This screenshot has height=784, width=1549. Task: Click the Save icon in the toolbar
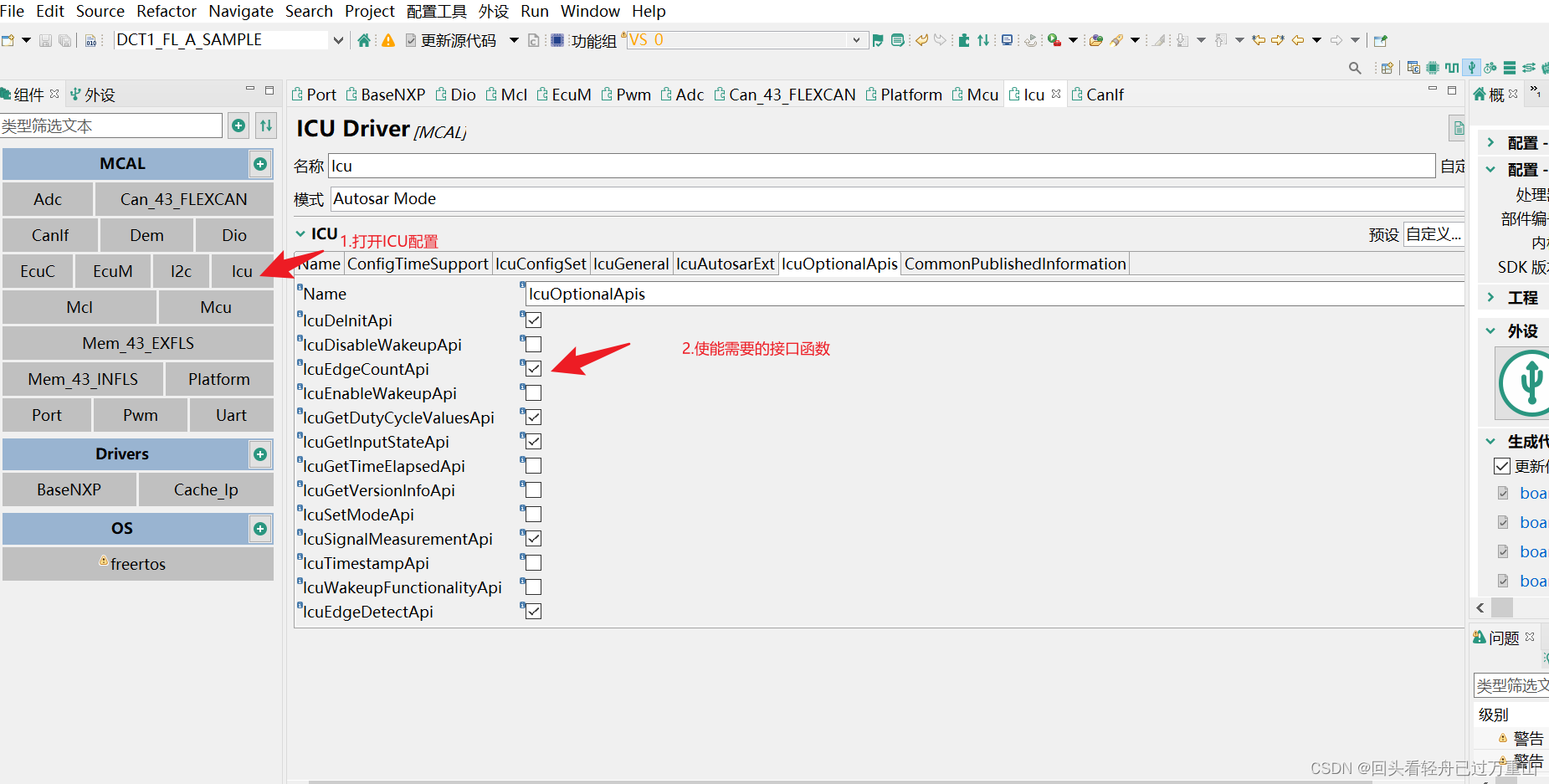pos(44,39)
